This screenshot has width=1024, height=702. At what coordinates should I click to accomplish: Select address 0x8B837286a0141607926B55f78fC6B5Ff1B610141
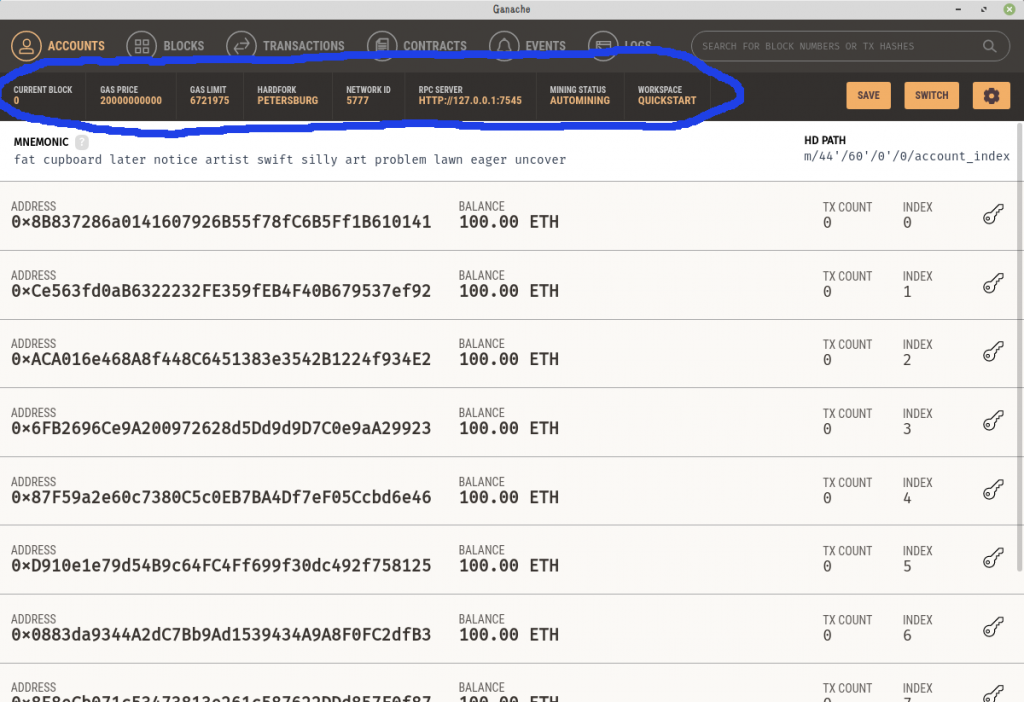point(221,222)
